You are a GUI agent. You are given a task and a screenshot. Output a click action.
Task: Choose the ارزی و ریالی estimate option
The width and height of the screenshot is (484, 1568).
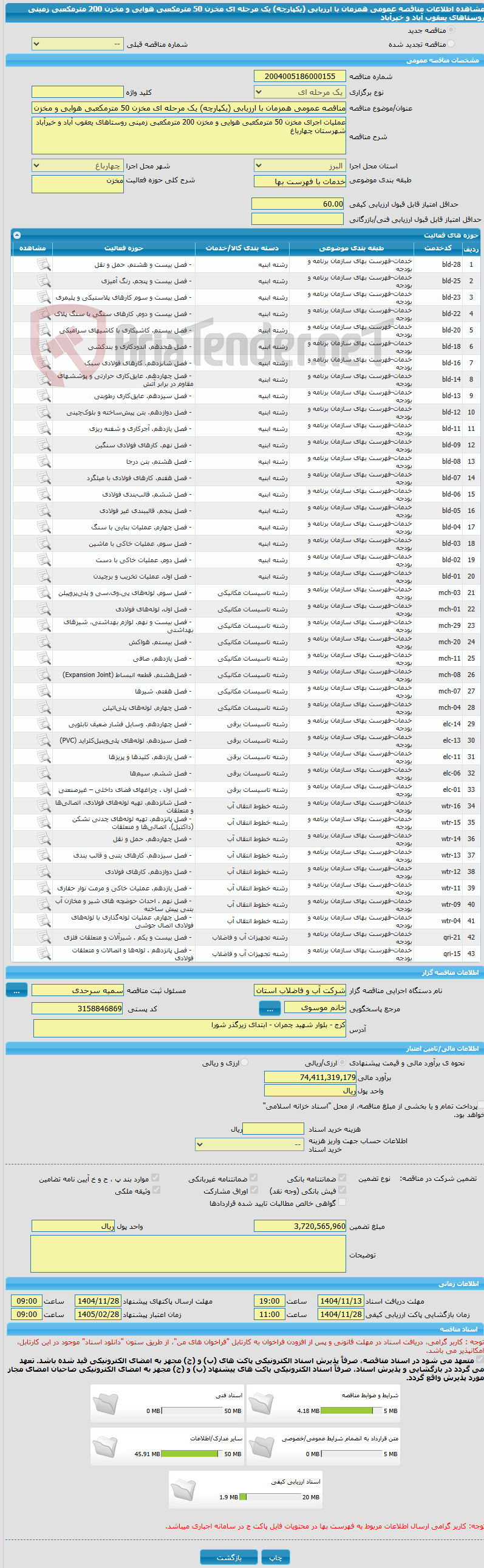click(x=245, y=1063)
